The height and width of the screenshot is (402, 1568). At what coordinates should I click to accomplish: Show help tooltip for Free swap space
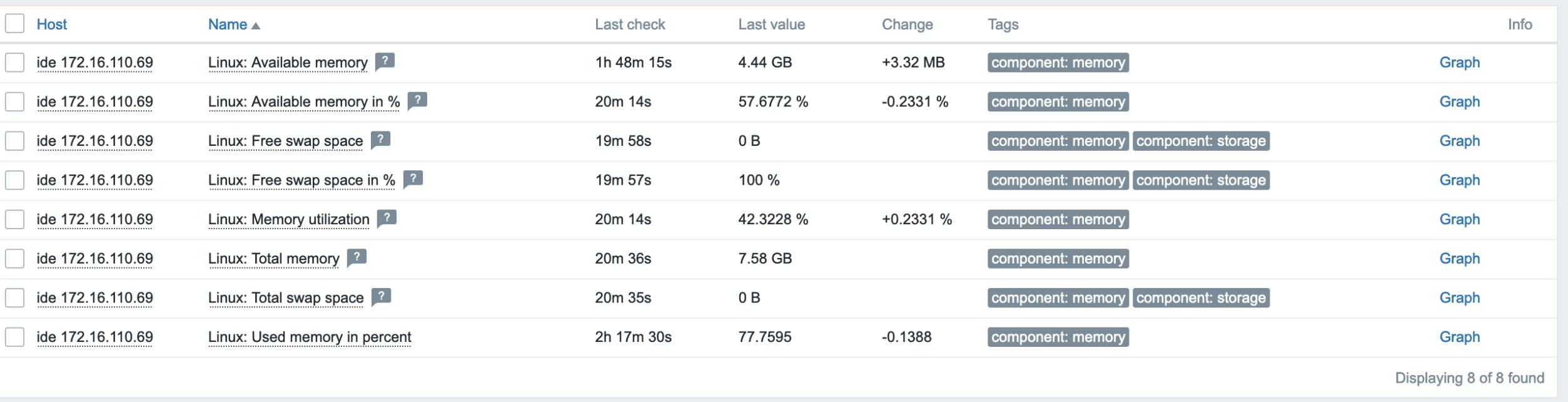(x=380, y=140)
